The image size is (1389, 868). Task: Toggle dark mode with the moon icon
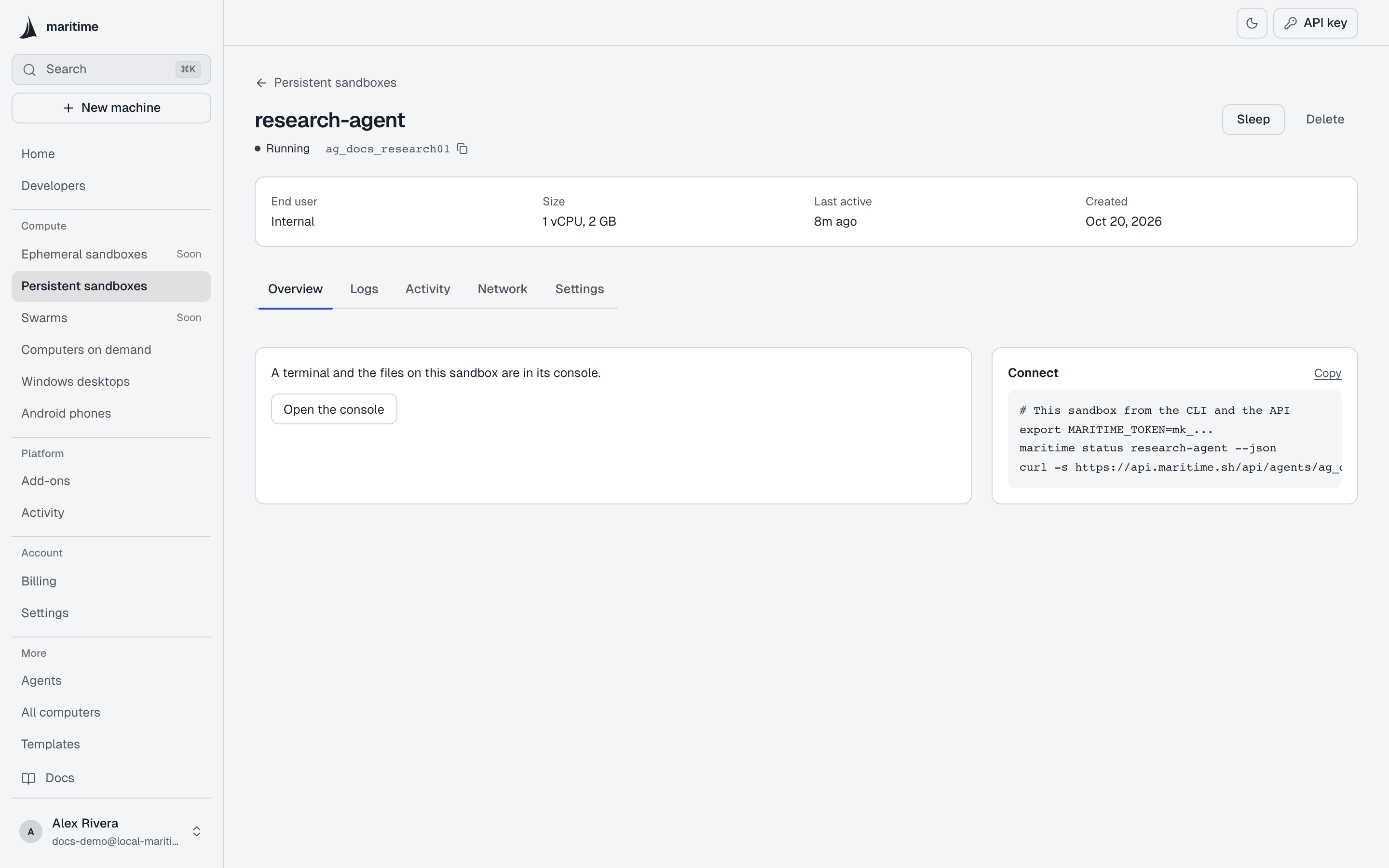pyautogui.click(x=1251, y=23)
